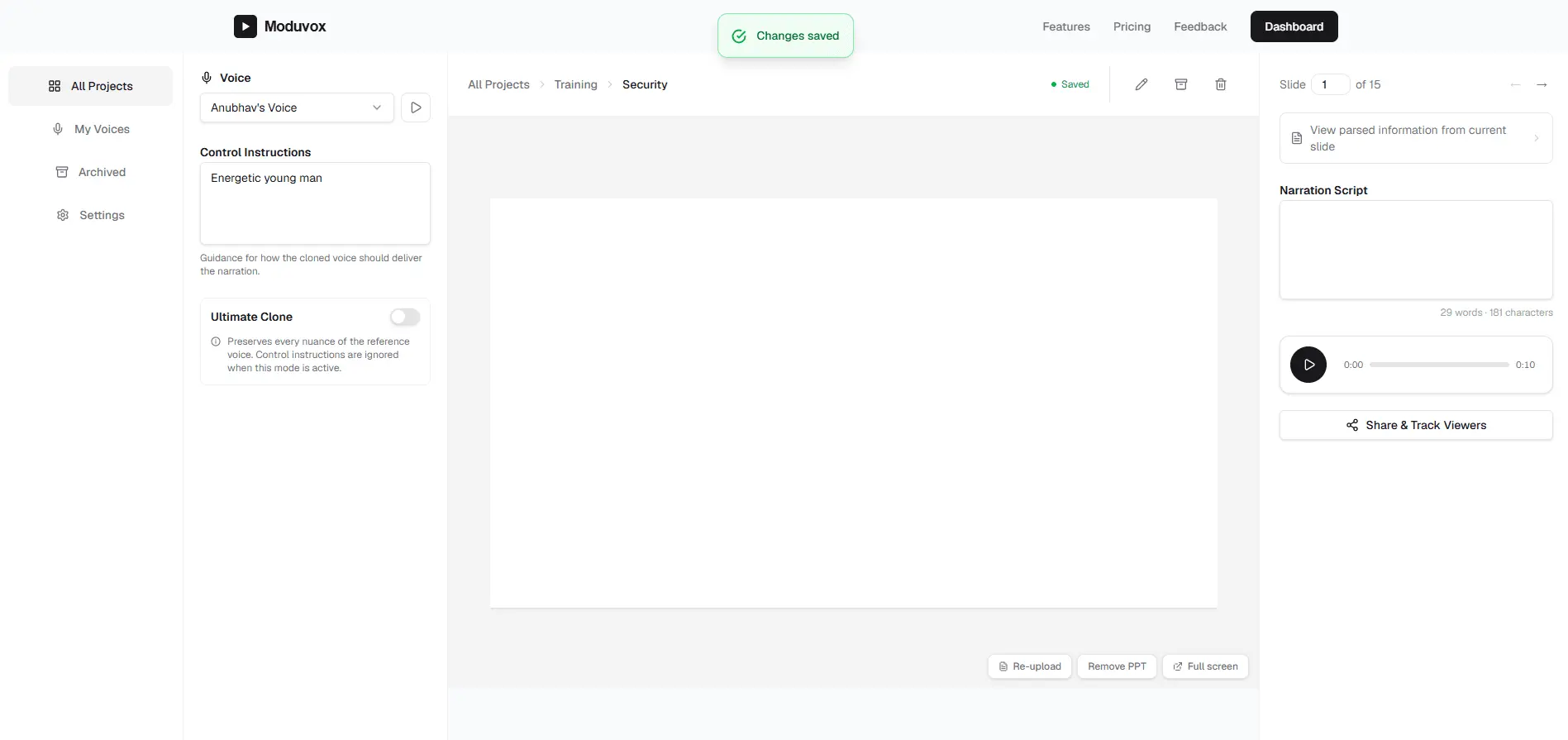Click the Control Instructions text area
The image size is (1568, 740).
click(x=315, y=203)
